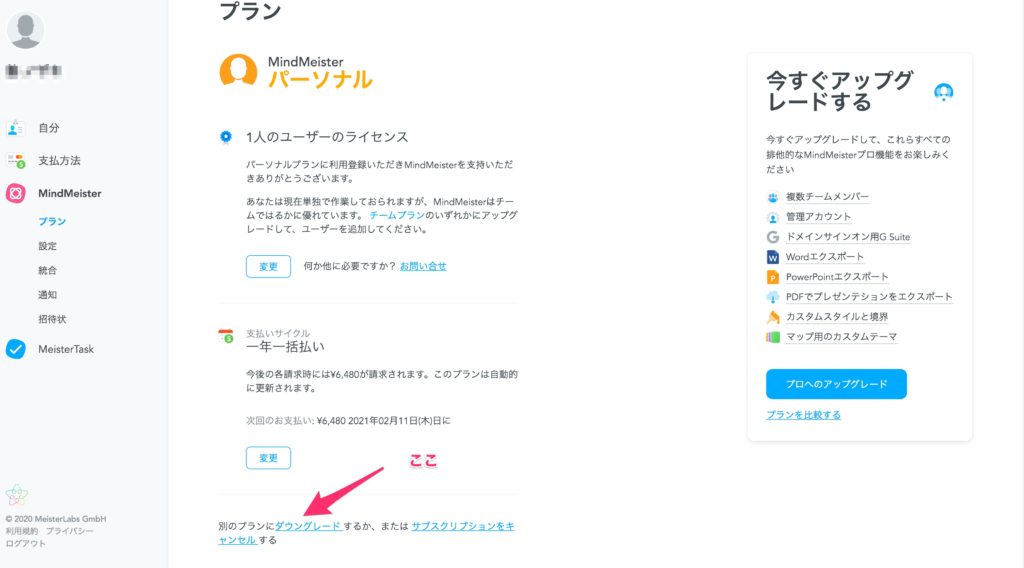Screen dimensions: 1024x568
Task: Click the PowerPoint エクスポート icon
Action: coord(772,277)
